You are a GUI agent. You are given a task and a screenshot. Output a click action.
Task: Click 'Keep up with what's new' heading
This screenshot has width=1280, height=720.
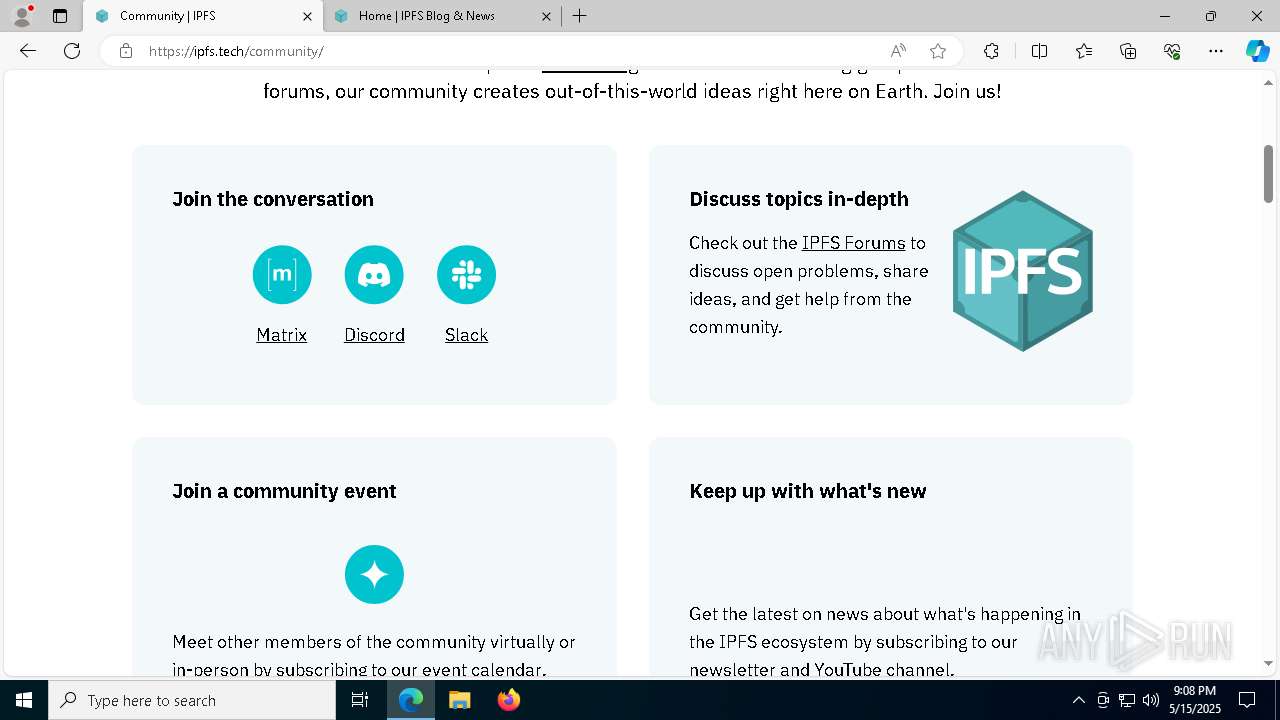tap(808, 491)
